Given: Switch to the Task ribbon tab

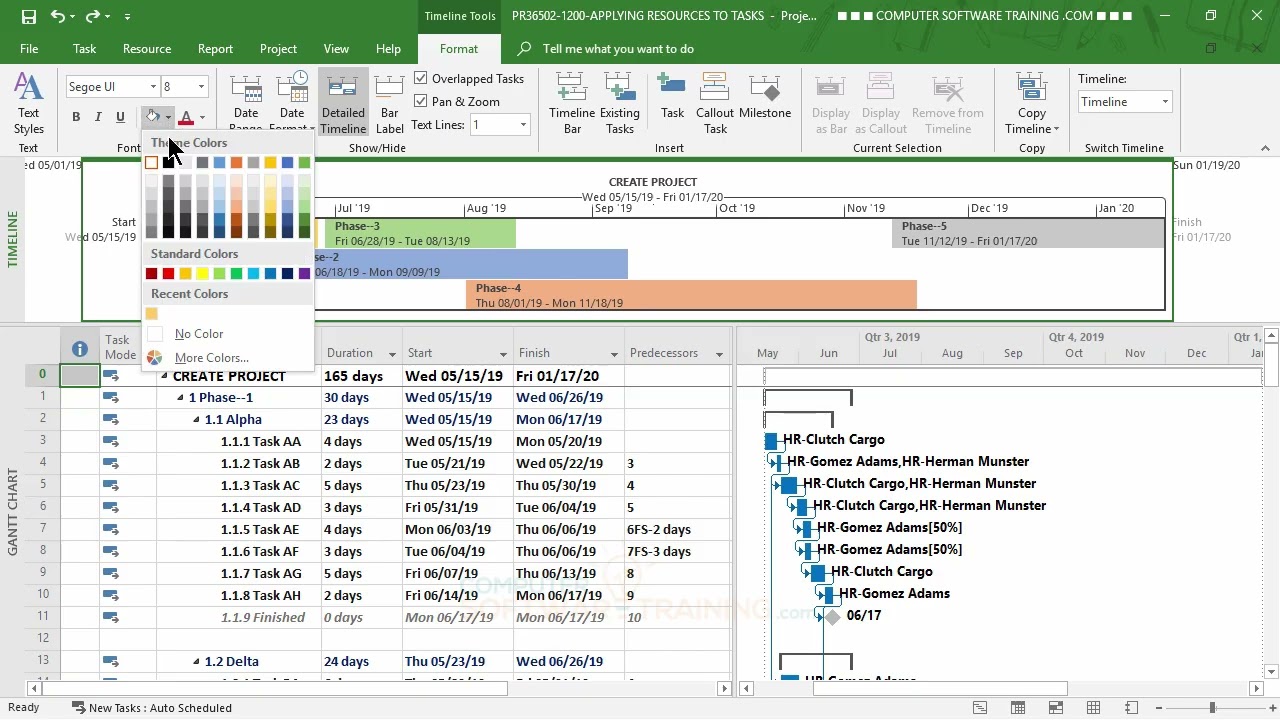Looking at the screenshot, I should point(84,48).
